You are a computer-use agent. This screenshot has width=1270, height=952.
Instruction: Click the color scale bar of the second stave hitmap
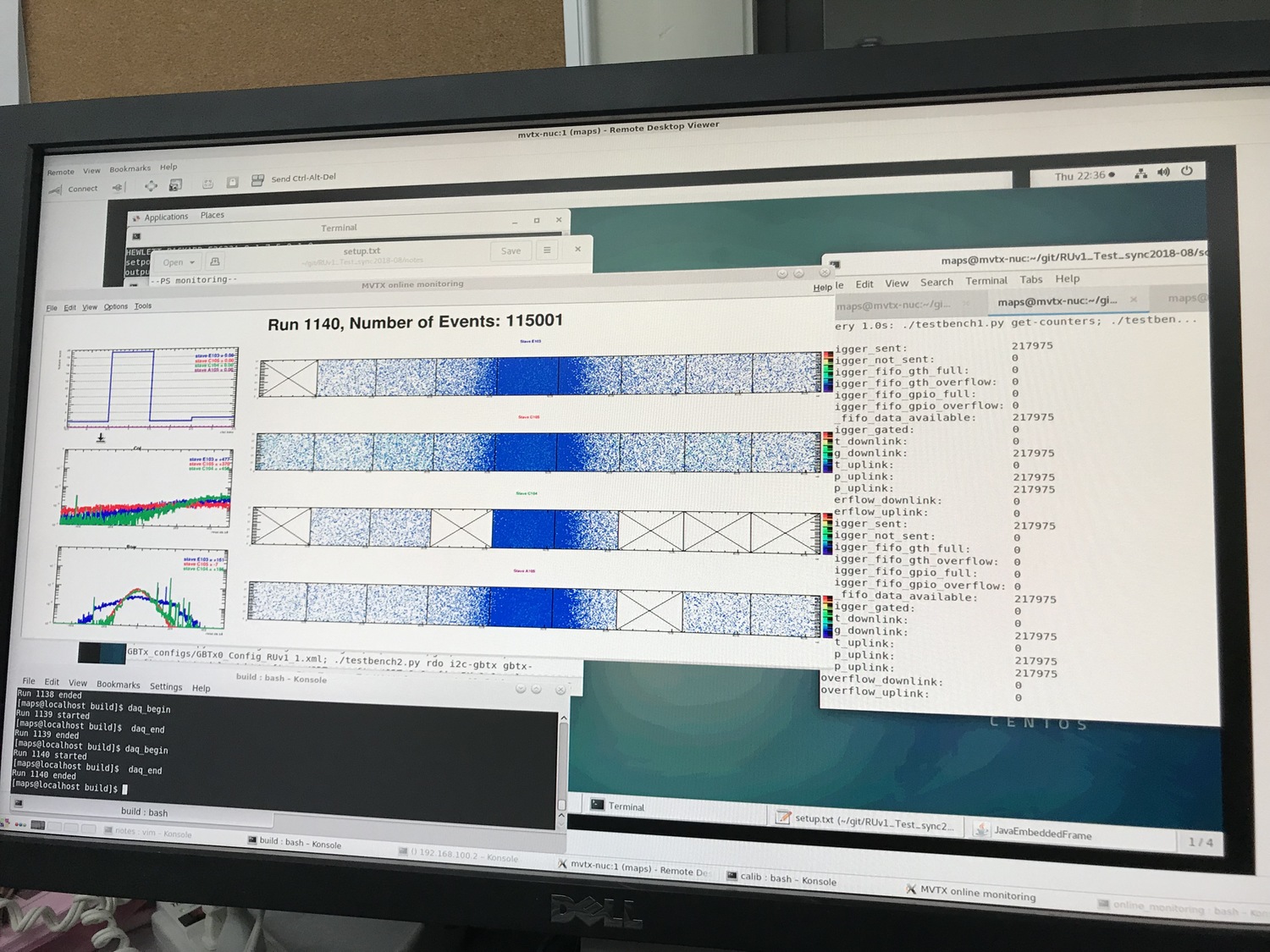(827, 452)
